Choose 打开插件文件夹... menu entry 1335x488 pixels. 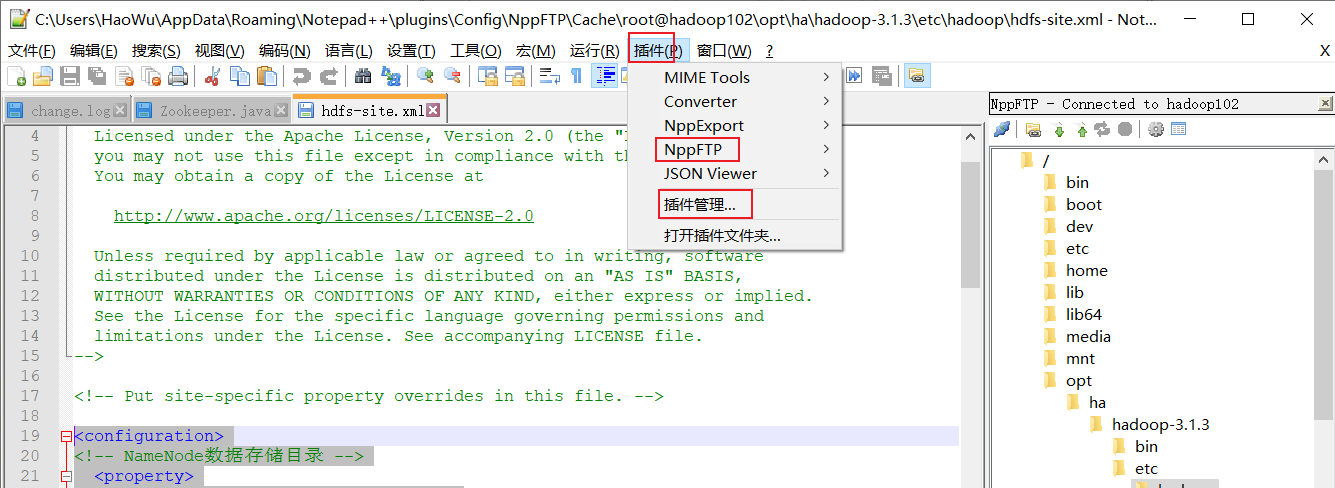[x=722, y=236]
